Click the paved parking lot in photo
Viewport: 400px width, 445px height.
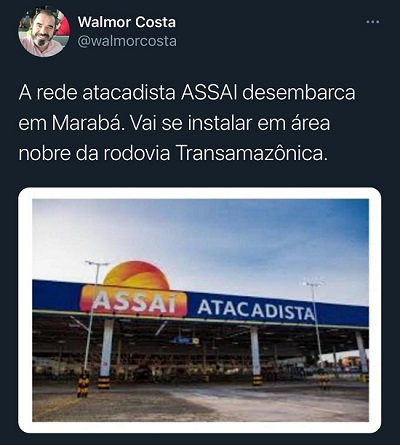pyautogui.click(x=200, y=402)
